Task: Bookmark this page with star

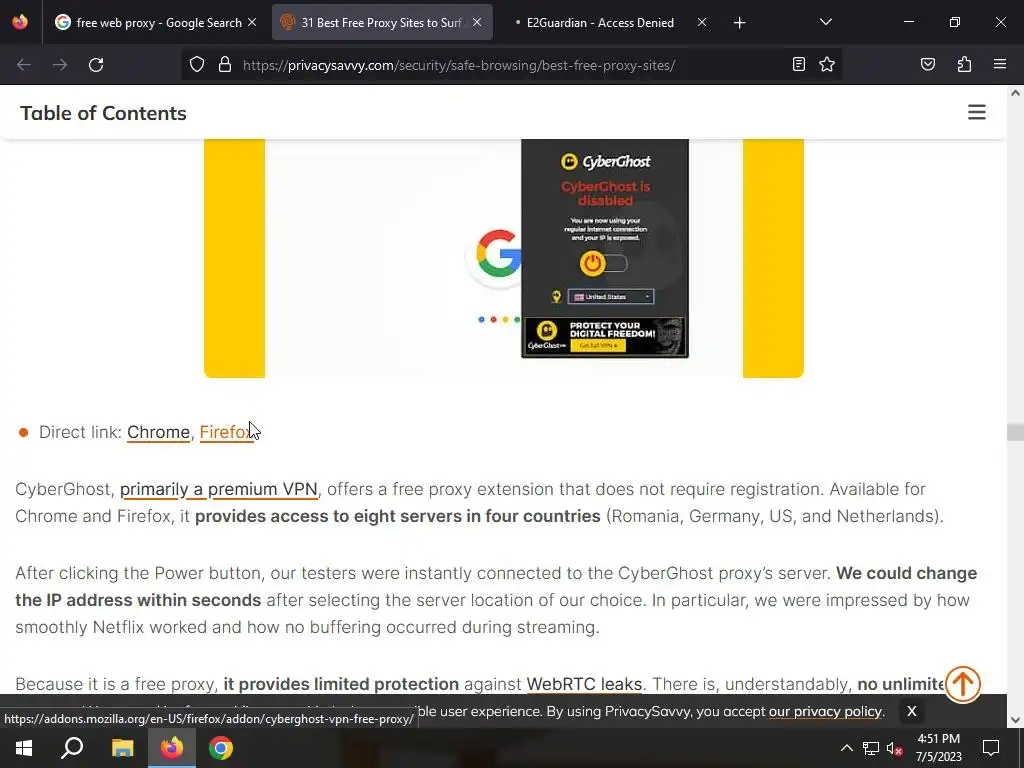Action: [827, 64]
